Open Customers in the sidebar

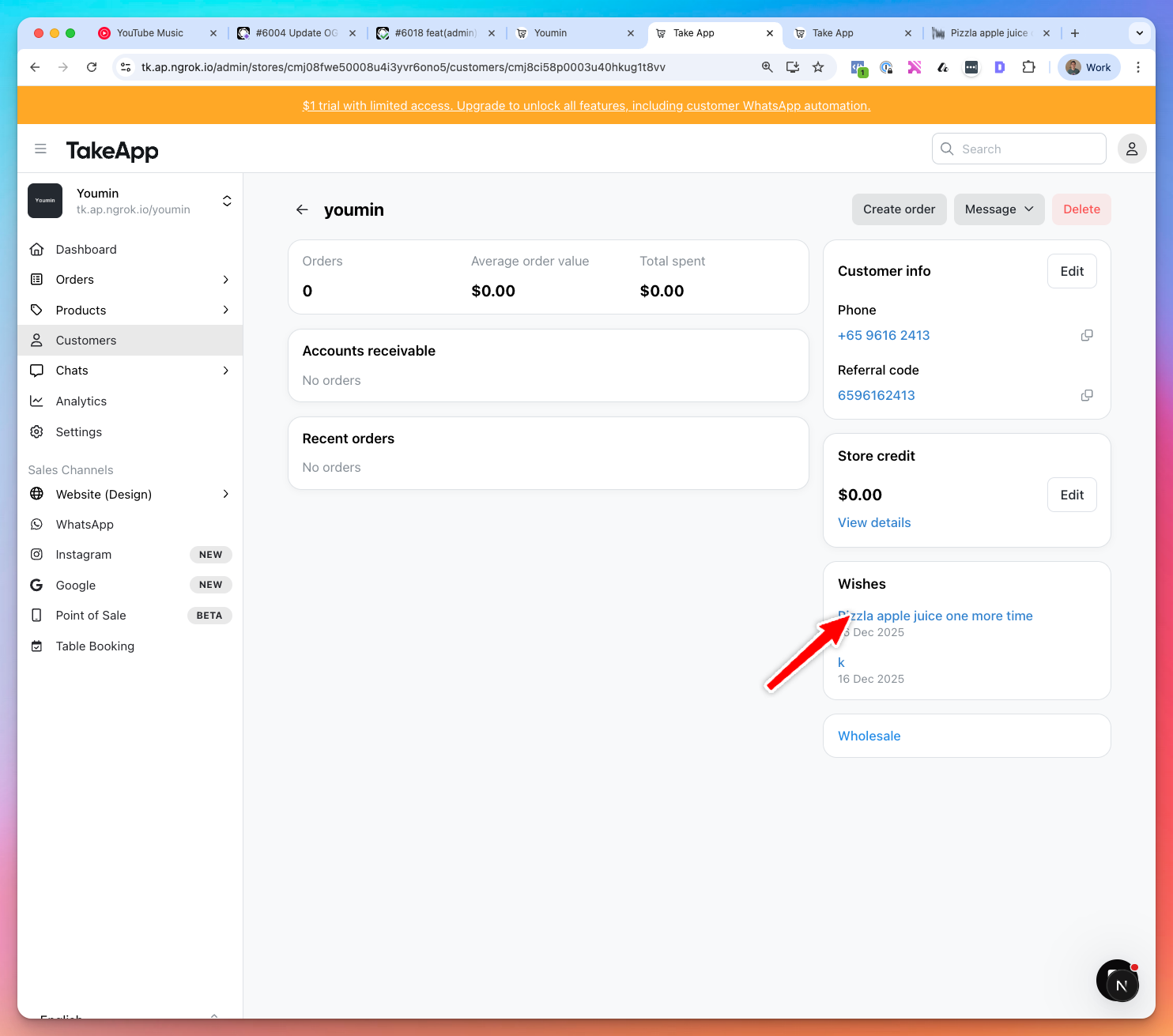(x=130, y=341)
